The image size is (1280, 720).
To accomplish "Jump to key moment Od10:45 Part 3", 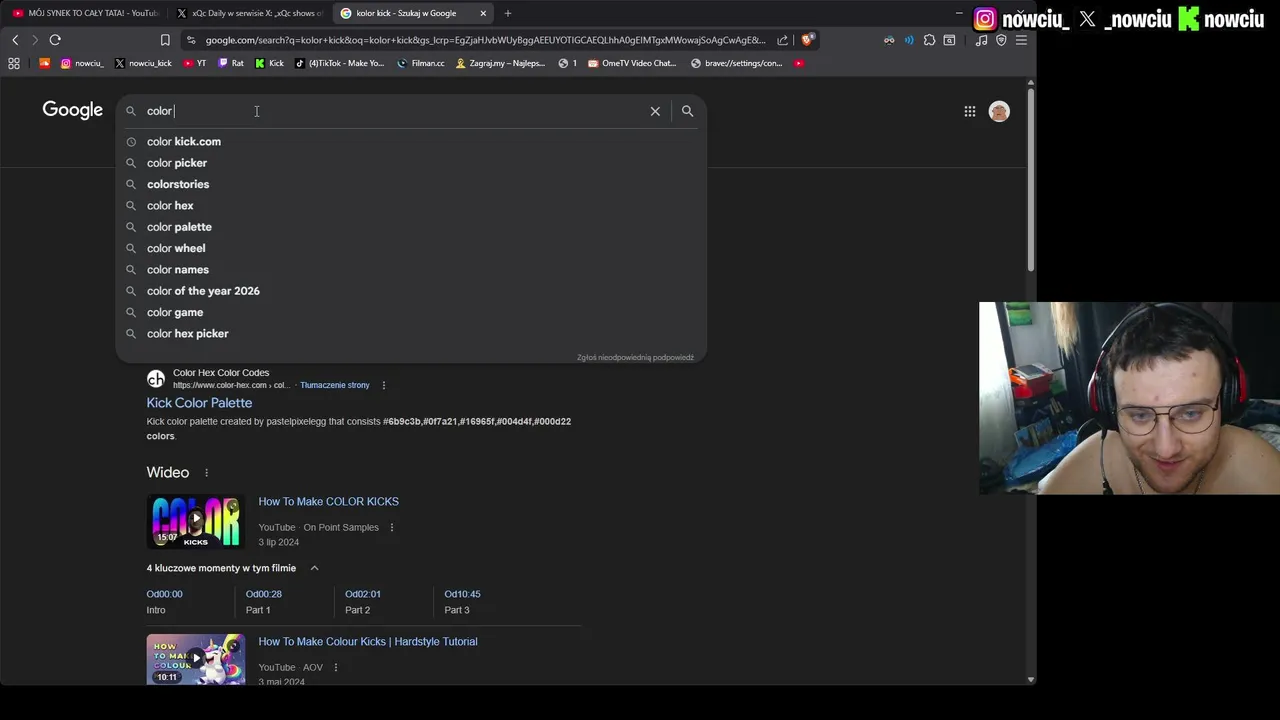I will click(462, 602).
